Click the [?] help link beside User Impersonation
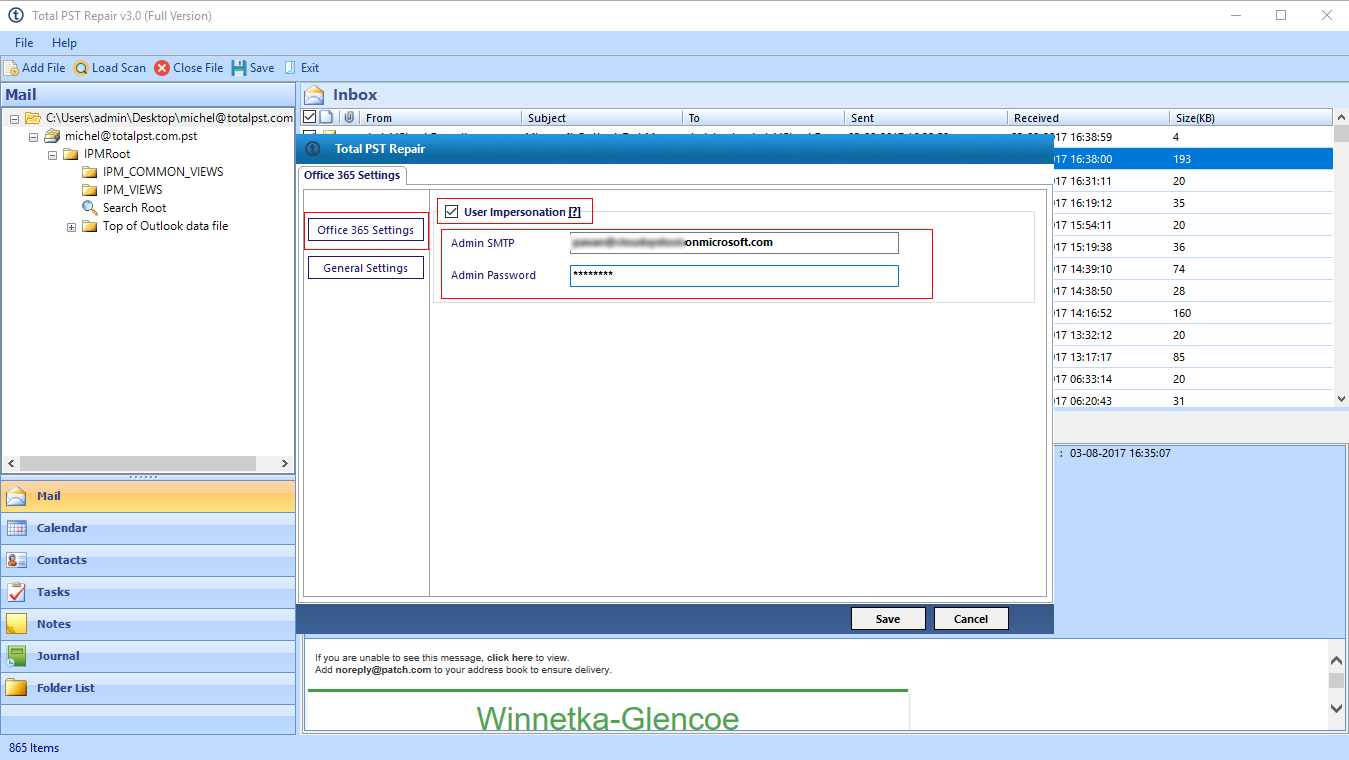 574,212
